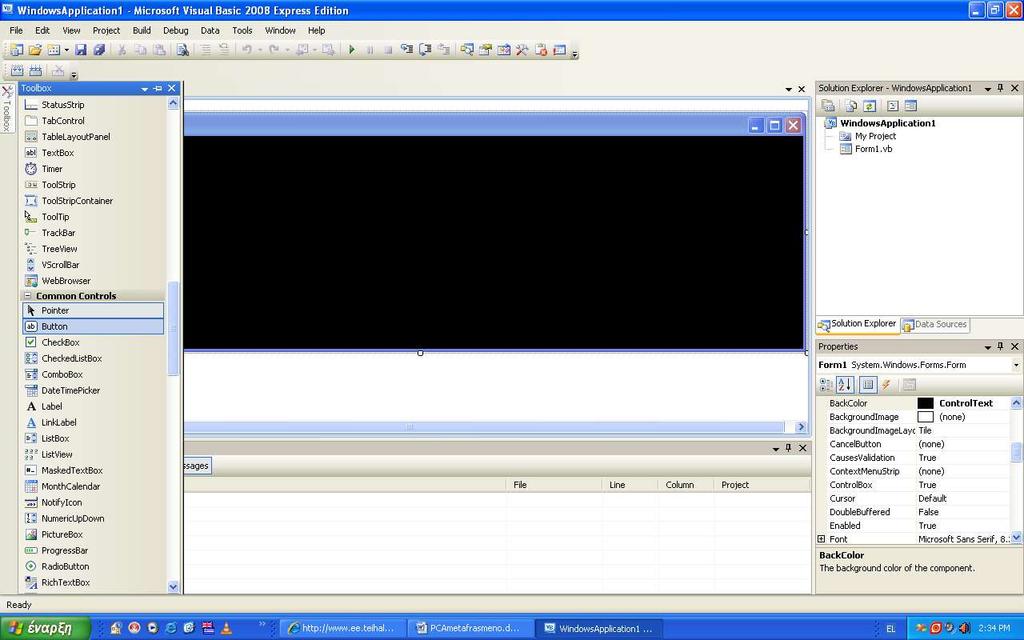Open Solution Explorer window position dropdown
Screen dimensions: 1024x640
point(987,88)
